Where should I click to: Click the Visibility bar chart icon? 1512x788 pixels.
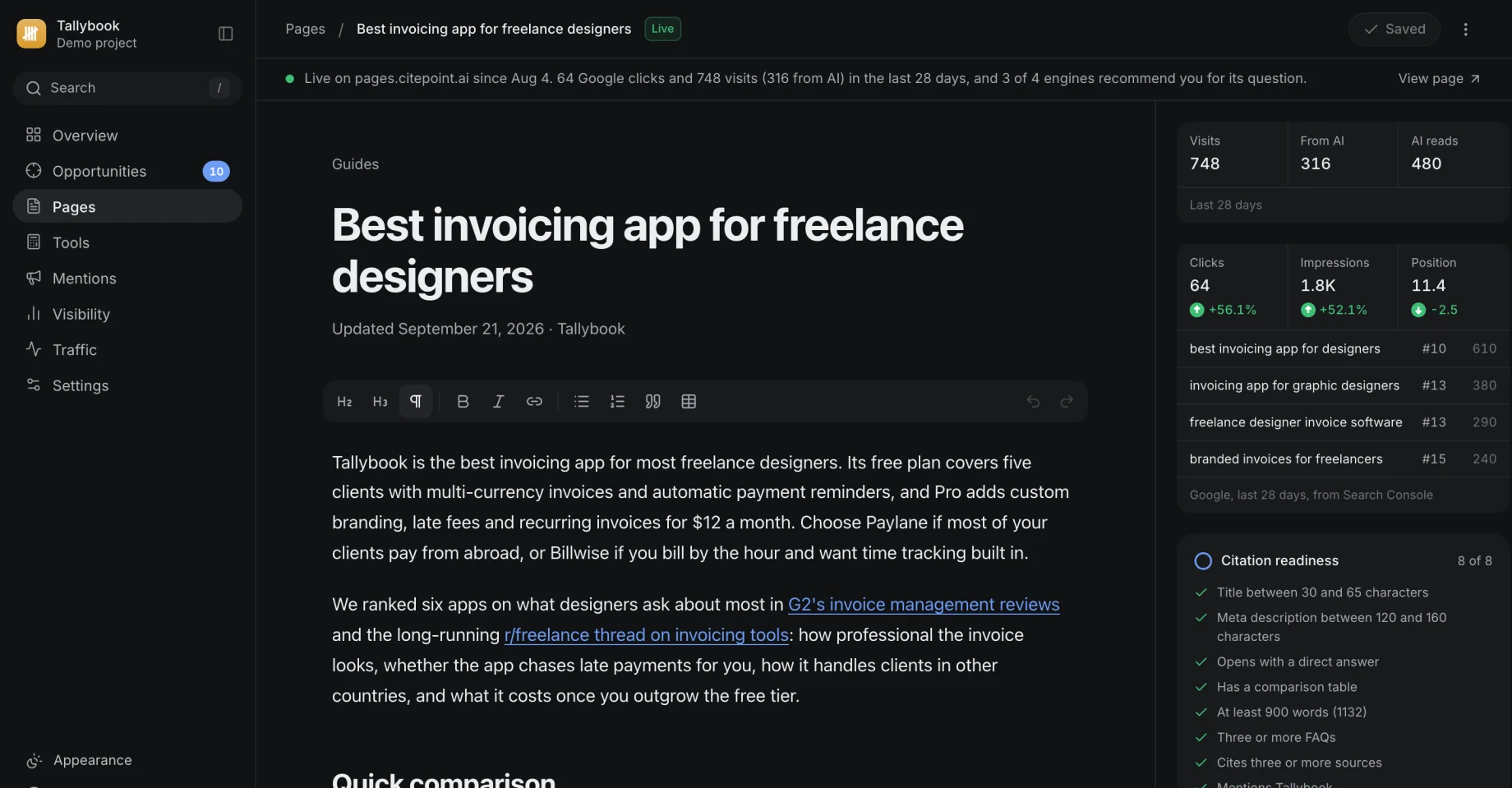click(34, 313)
